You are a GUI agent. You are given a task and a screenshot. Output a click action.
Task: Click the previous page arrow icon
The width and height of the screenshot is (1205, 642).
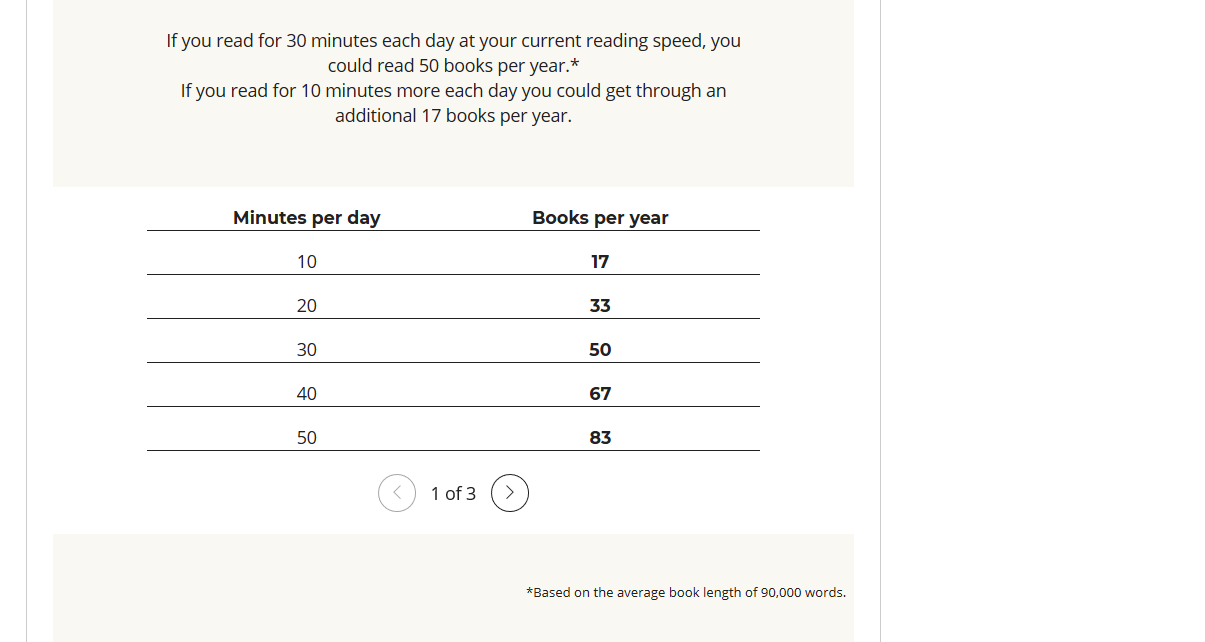pyautogui.click(x=397, y=493)
